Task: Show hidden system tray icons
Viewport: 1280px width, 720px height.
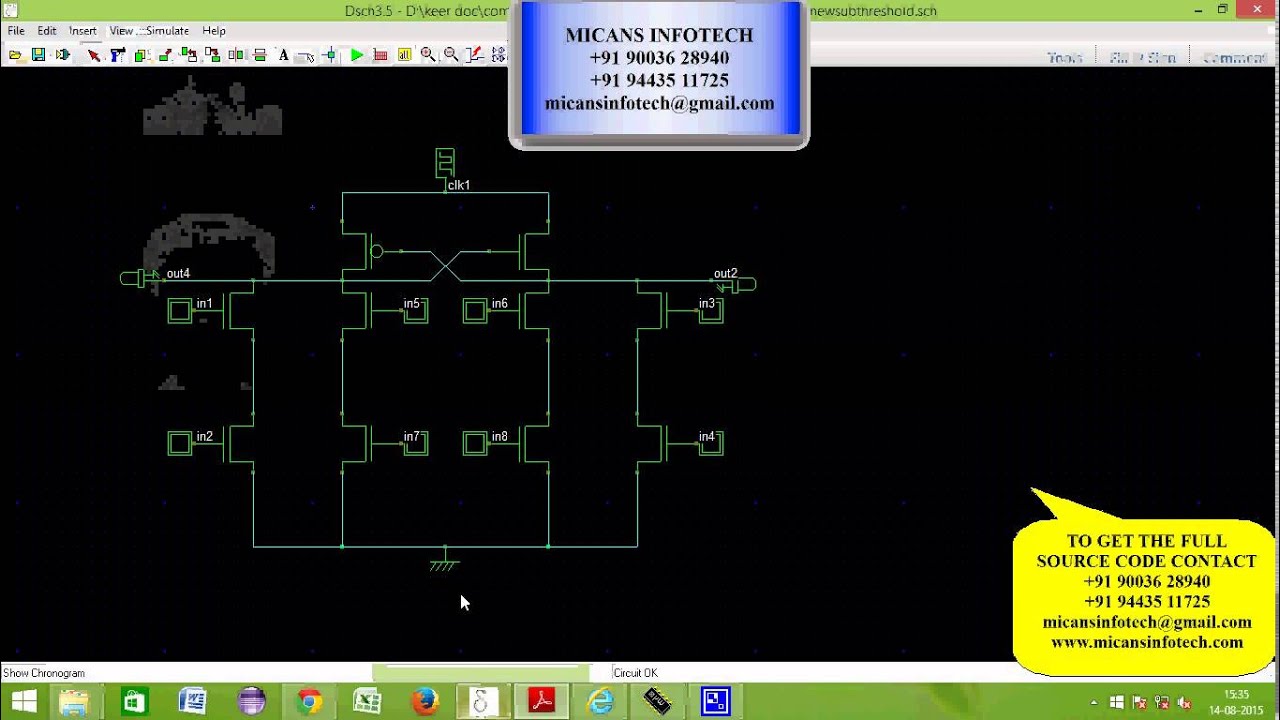Action: [x=1093, y=703]
